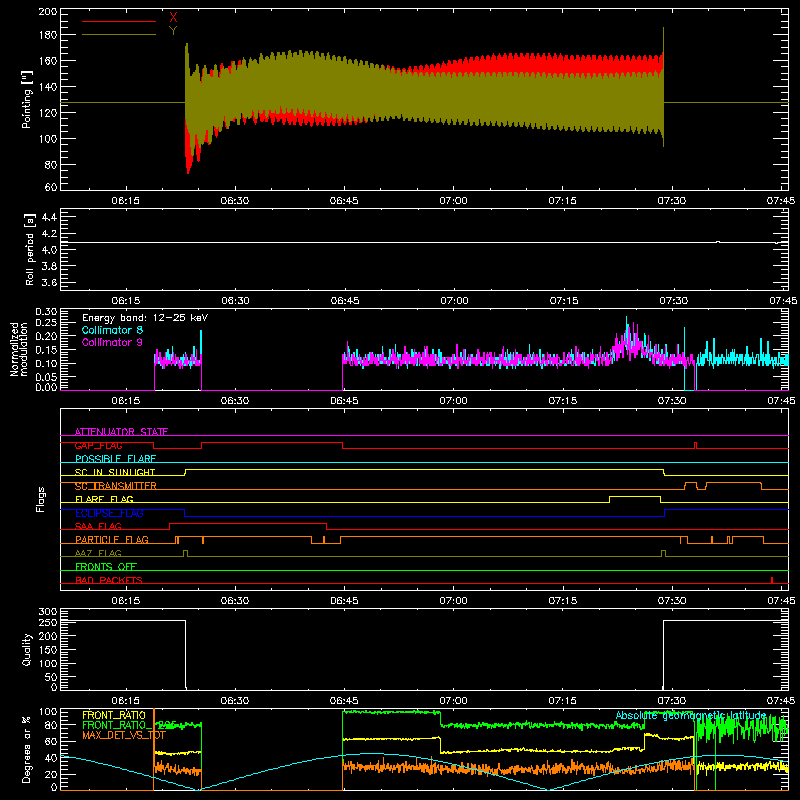Click the Roll period axis title
Viewport: 800px width, 800px height.
point(30,249)
